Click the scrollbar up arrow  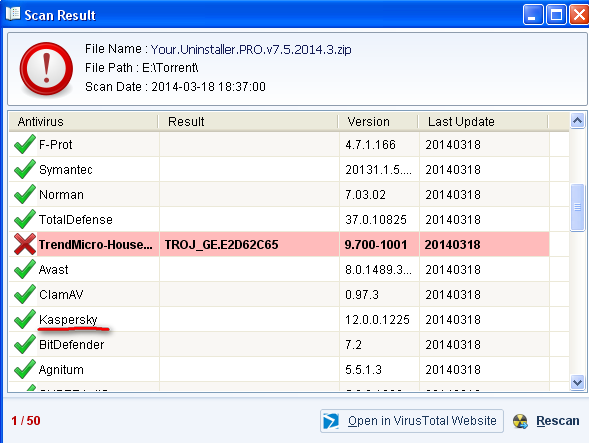point(577,121)
